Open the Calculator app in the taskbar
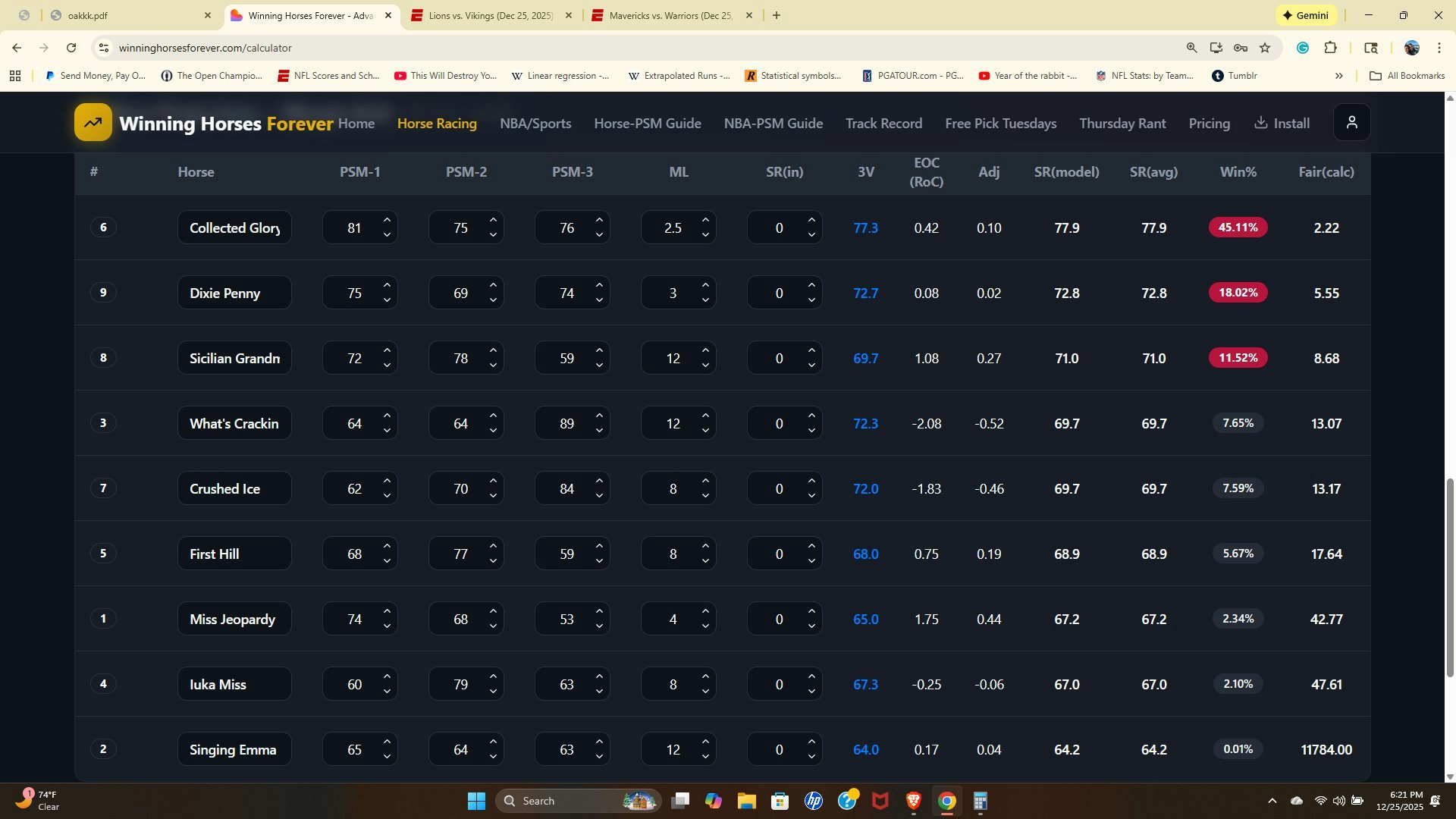The height and width of the screenshot is (819, 1456). [x=980, y=801]
